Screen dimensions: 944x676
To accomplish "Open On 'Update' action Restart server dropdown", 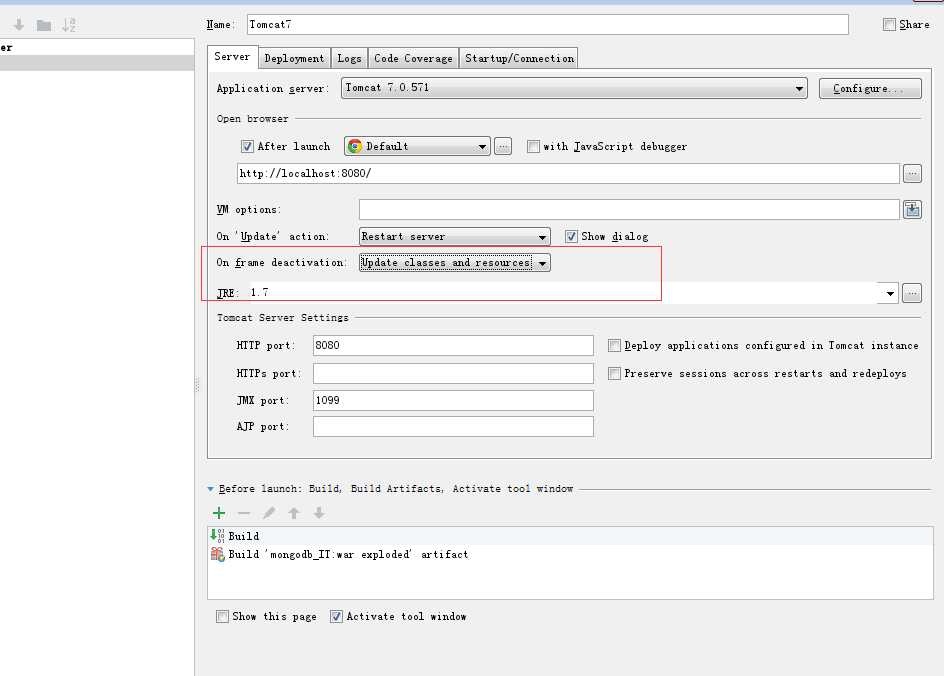I will (455, 237).
